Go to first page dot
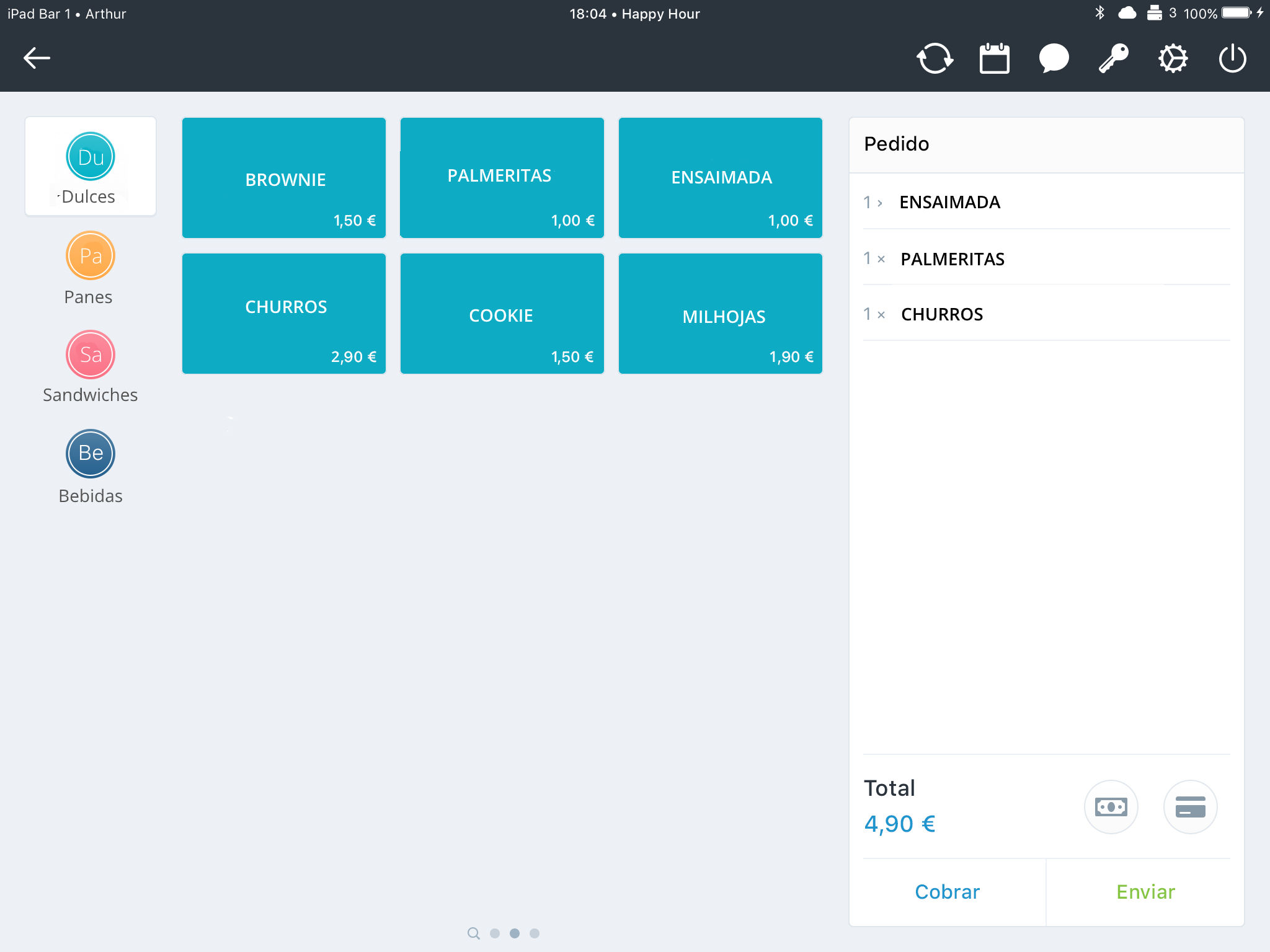Viewport: 1270px width, 952px height. 495,933
